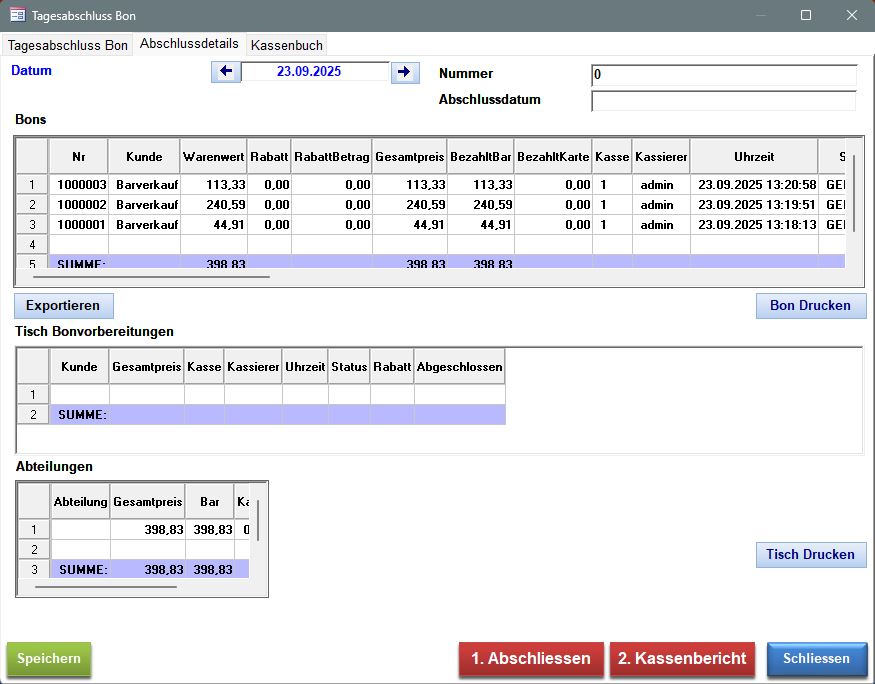Switch to the Tagesabschluss Bon tab

[68, 45]
